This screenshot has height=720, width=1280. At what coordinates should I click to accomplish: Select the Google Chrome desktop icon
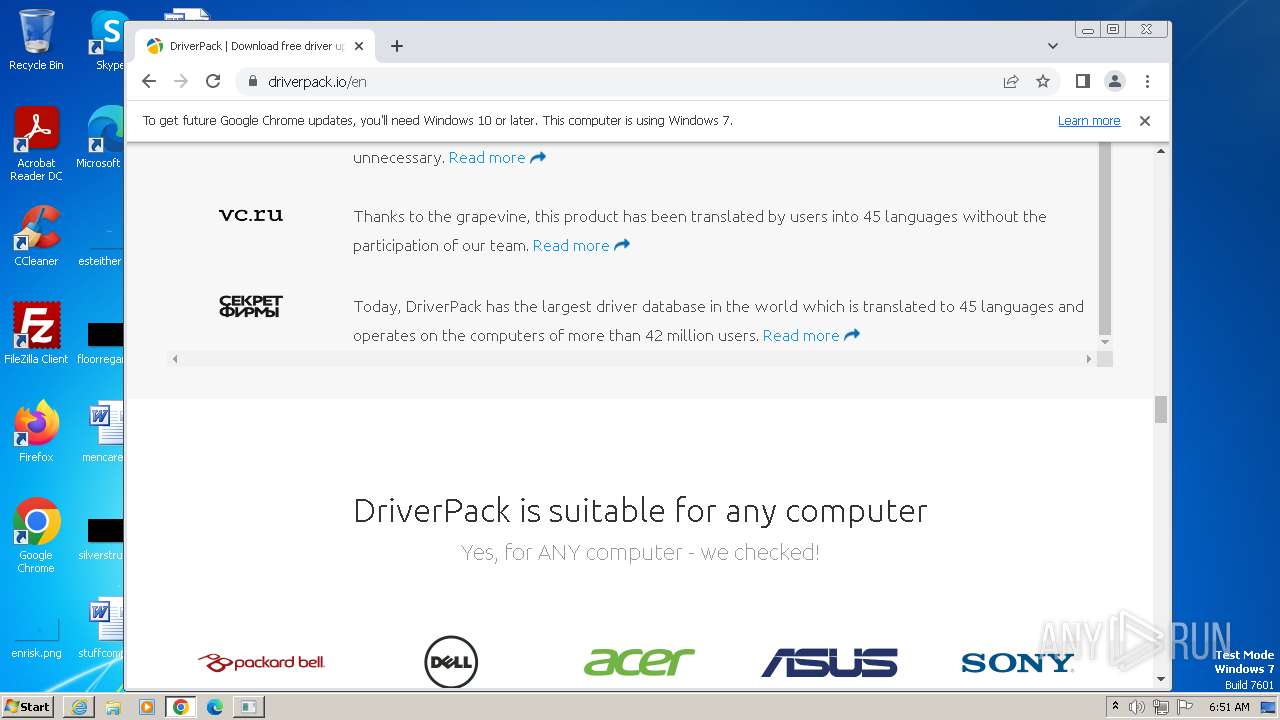click(x=36, y=535)
